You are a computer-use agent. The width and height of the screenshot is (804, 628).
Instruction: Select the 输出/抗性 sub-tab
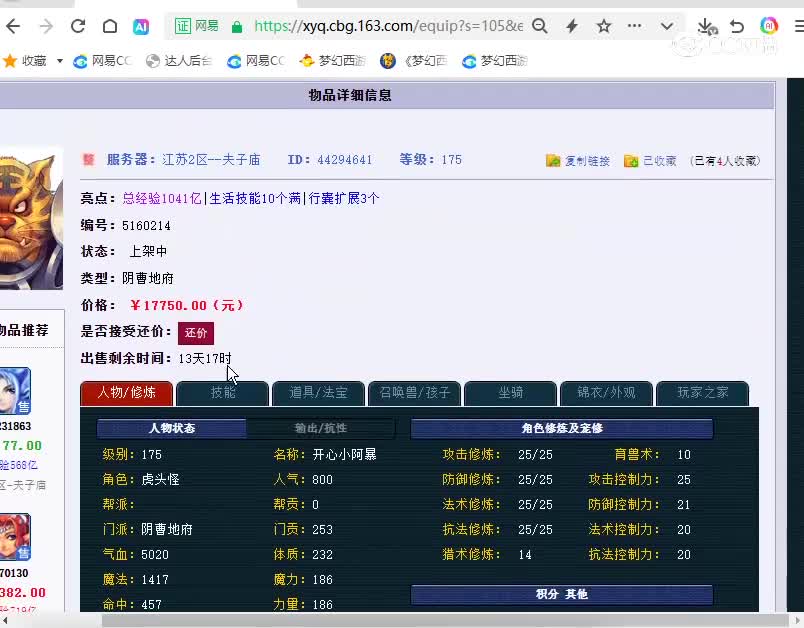click(320, 428)
